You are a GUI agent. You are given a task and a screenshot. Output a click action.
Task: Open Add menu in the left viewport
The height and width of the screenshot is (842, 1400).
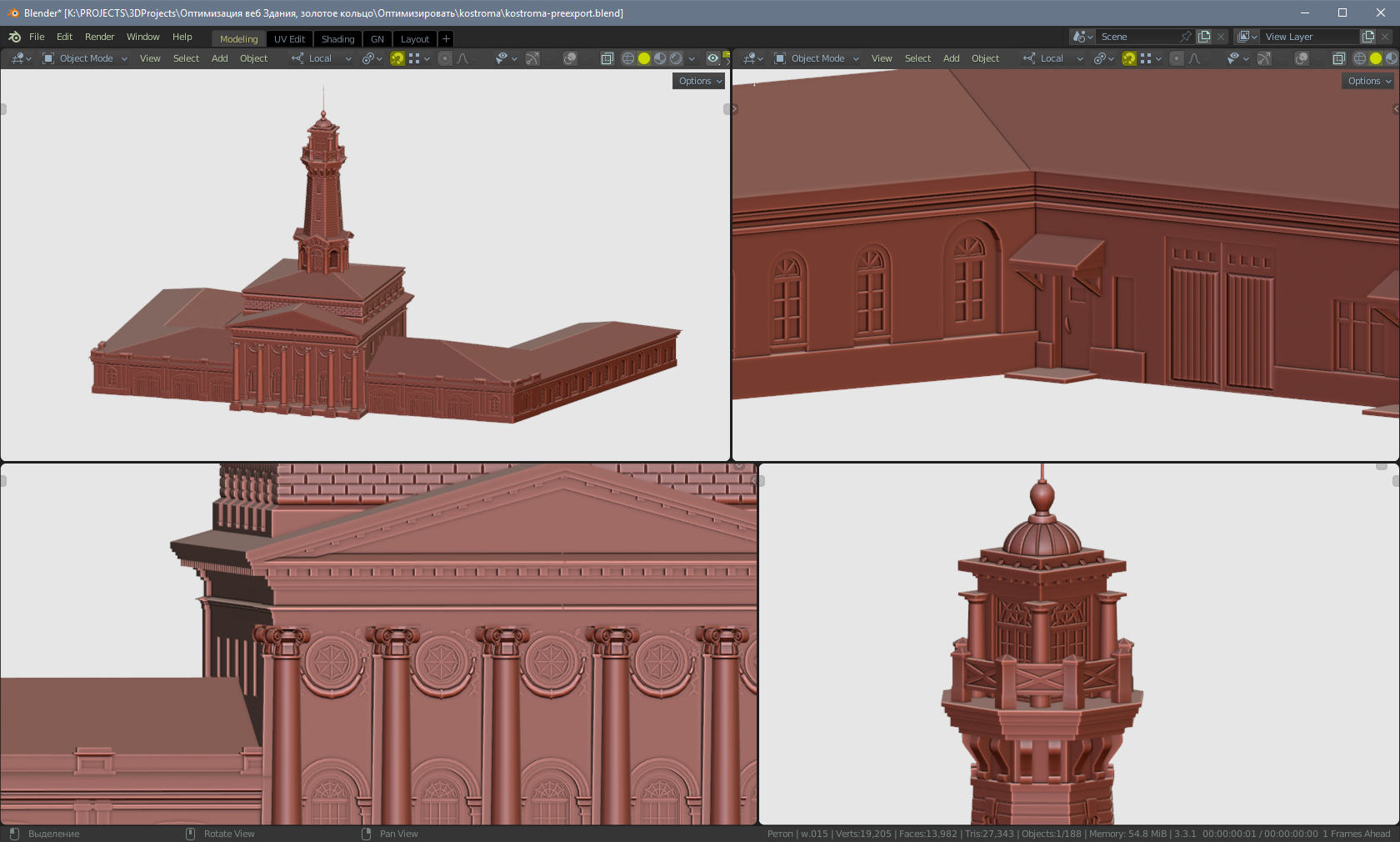coord(219,58)
